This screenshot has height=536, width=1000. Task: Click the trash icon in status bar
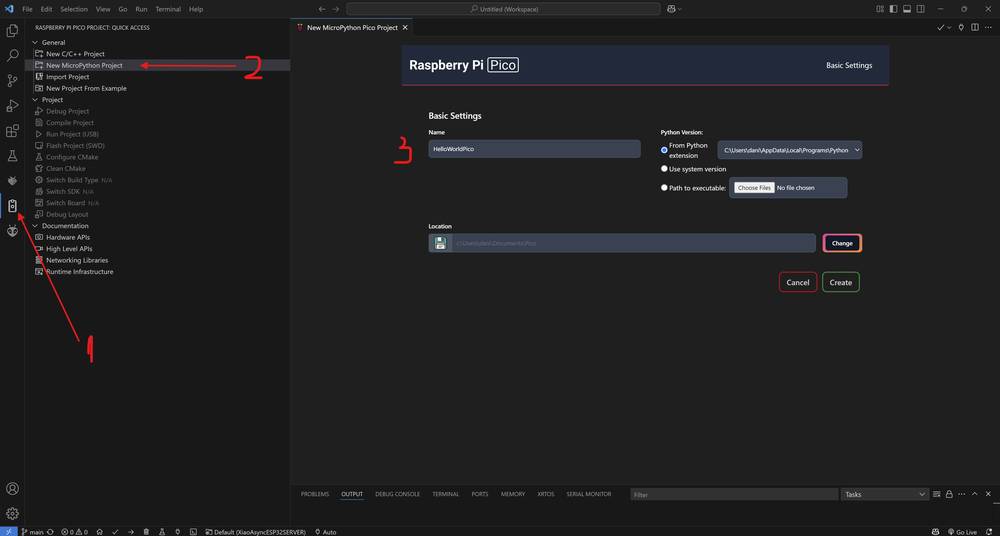pyautogui.click(x=146, y=532)
